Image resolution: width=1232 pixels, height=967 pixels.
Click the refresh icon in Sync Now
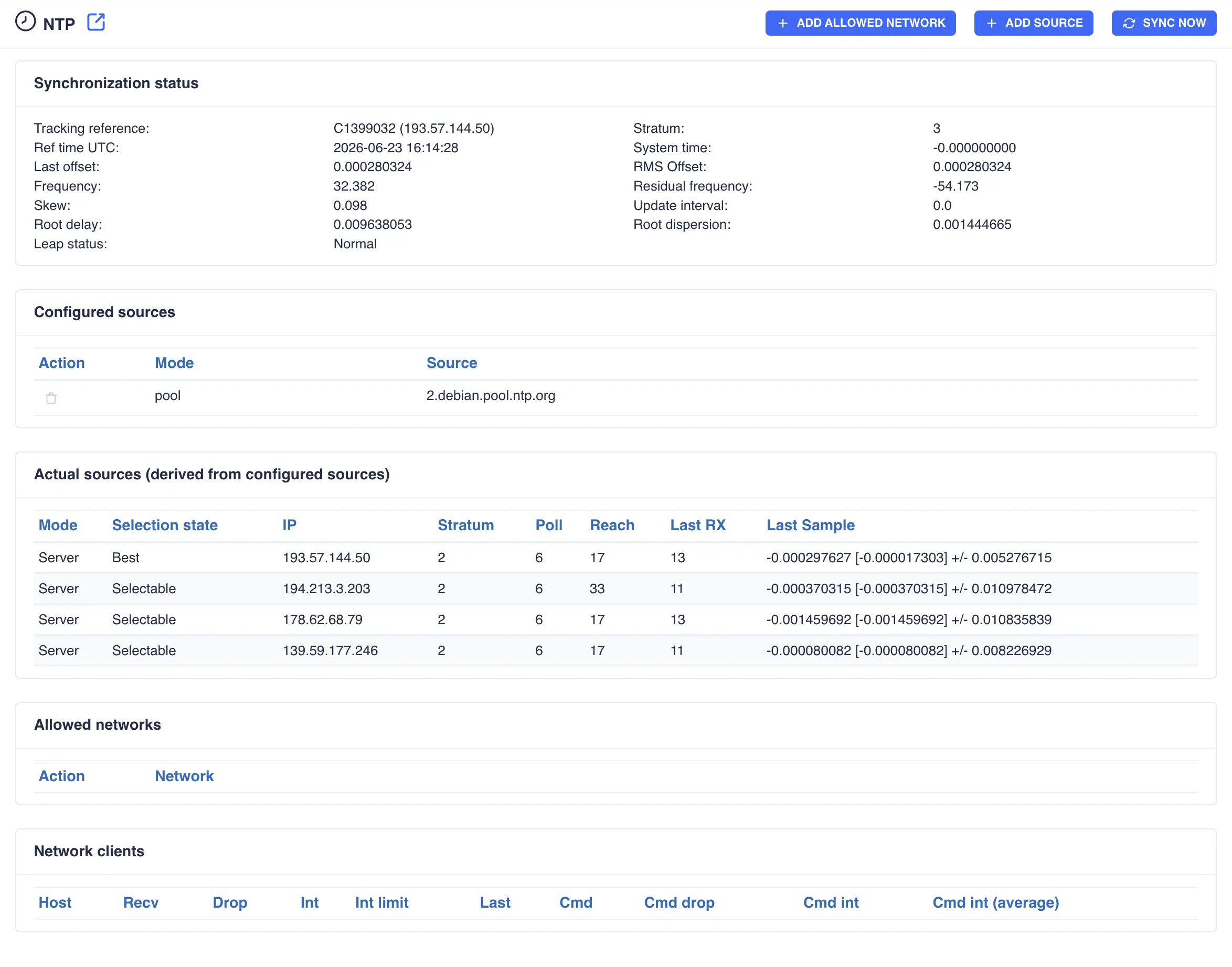coord(1129,23)
